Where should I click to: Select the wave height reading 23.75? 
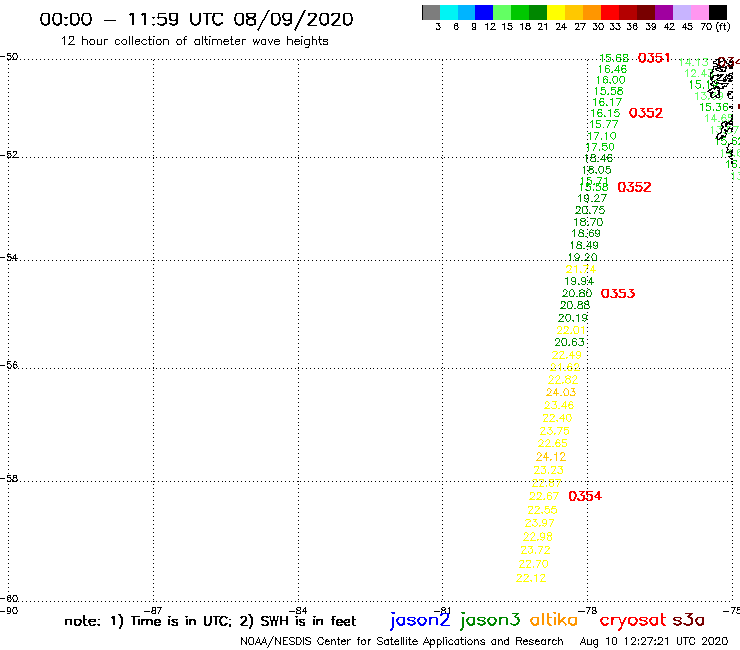pos(555,431)
